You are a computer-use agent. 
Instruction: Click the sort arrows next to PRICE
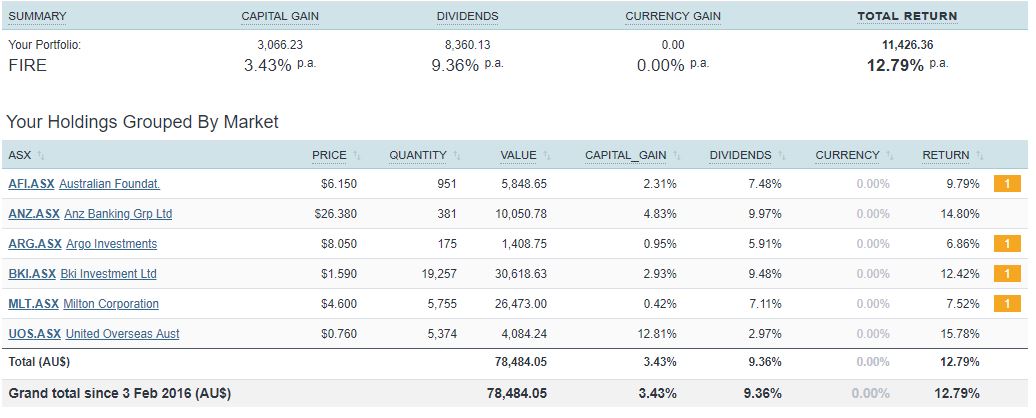coord(357,156)
